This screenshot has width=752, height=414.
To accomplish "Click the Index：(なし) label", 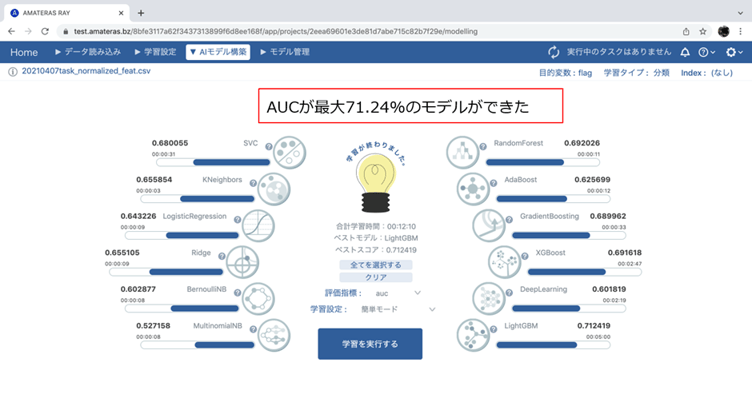I will pos(707,73).
